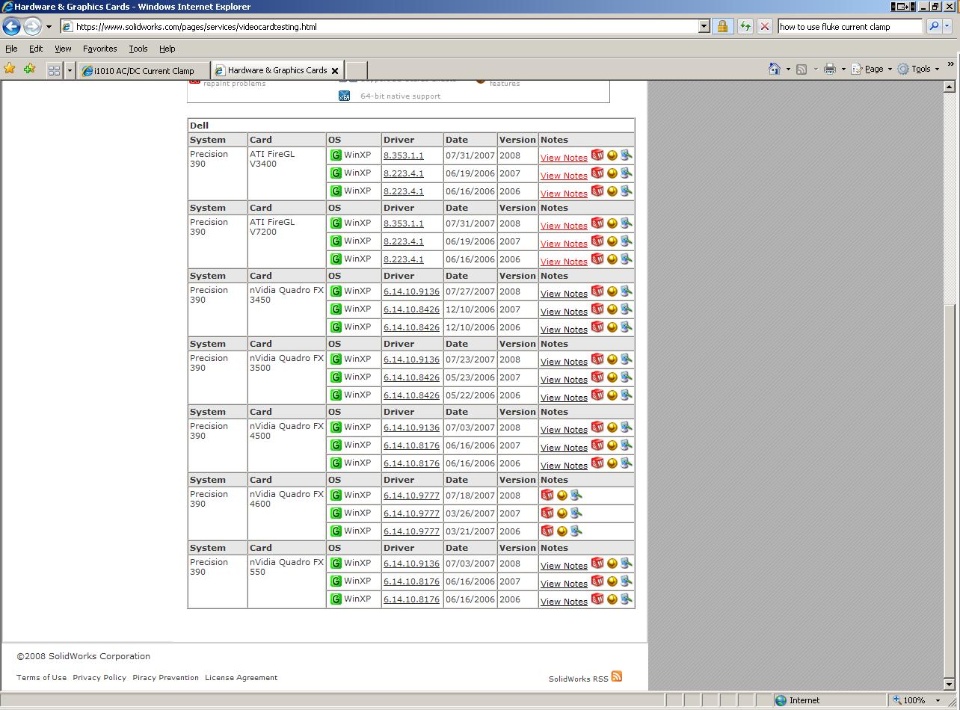Click green G icon, Quadro FX 3450 2007 row

pyautogui.click(x=336, y=310)
